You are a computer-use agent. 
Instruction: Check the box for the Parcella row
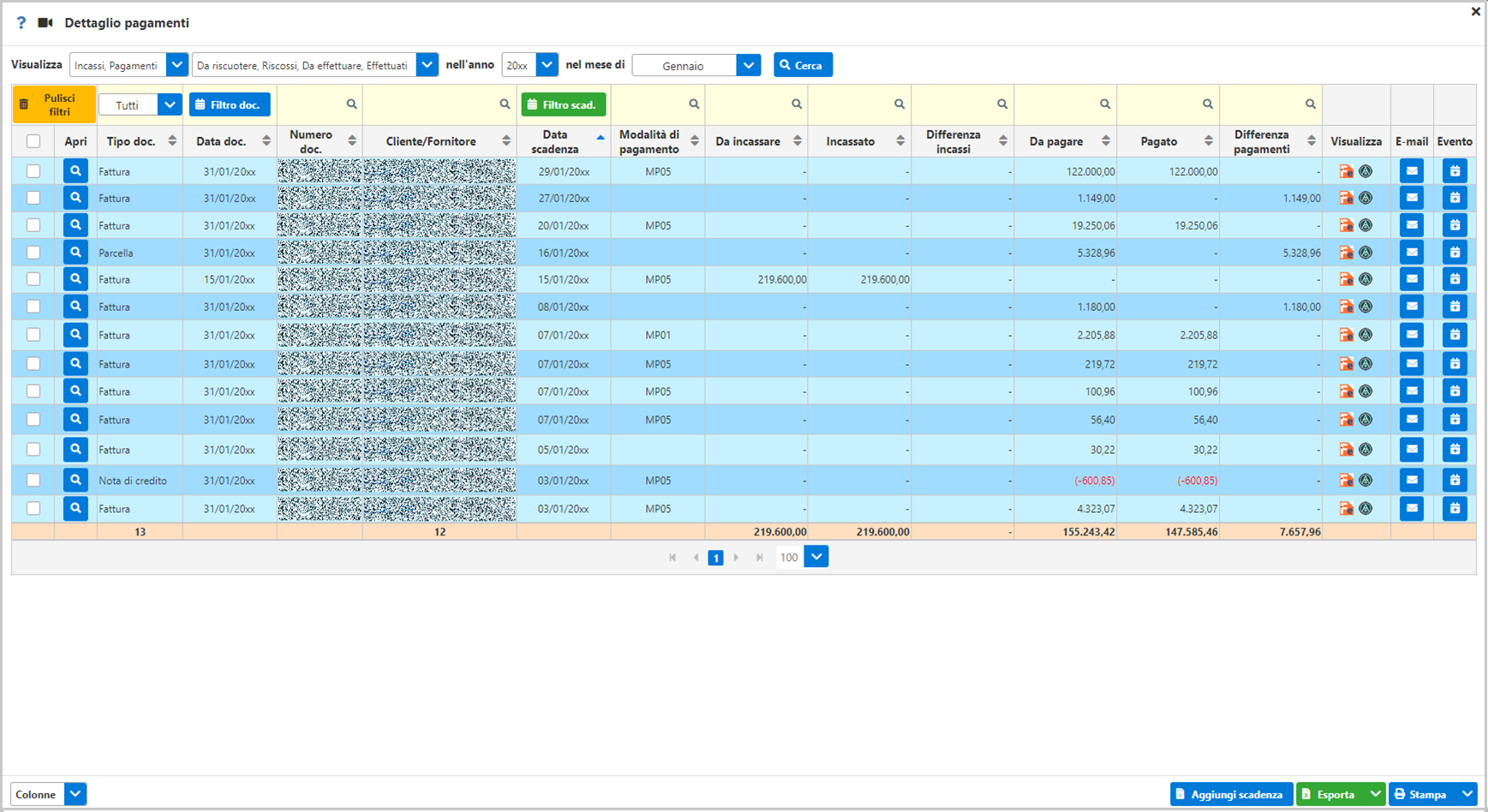(x=33, y=253)
